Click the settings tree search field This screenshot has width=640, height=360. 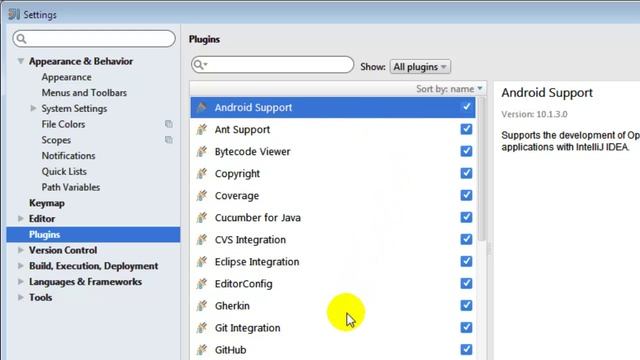click(x=94, y=39)
